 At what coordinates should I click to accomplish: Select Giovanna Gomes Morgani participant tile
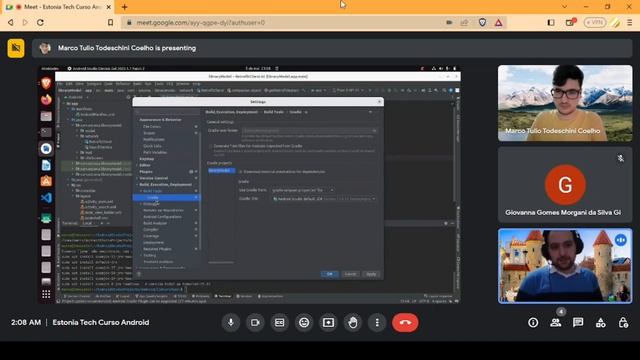click(x=565, y=185)
